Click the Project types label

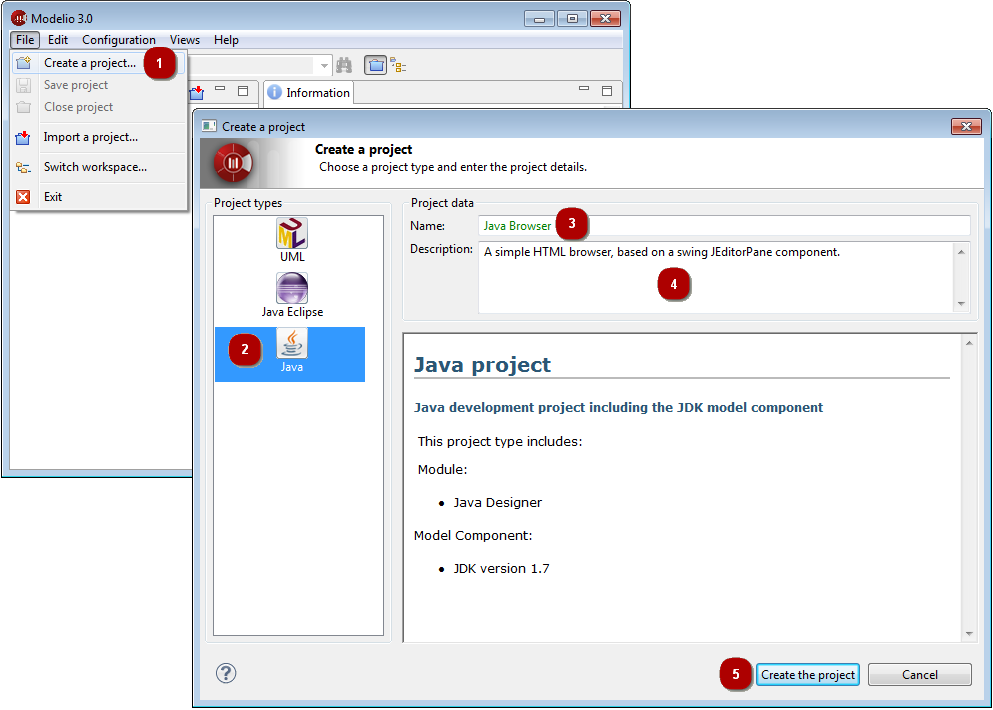pyautogui.click(x=248, y=203)
